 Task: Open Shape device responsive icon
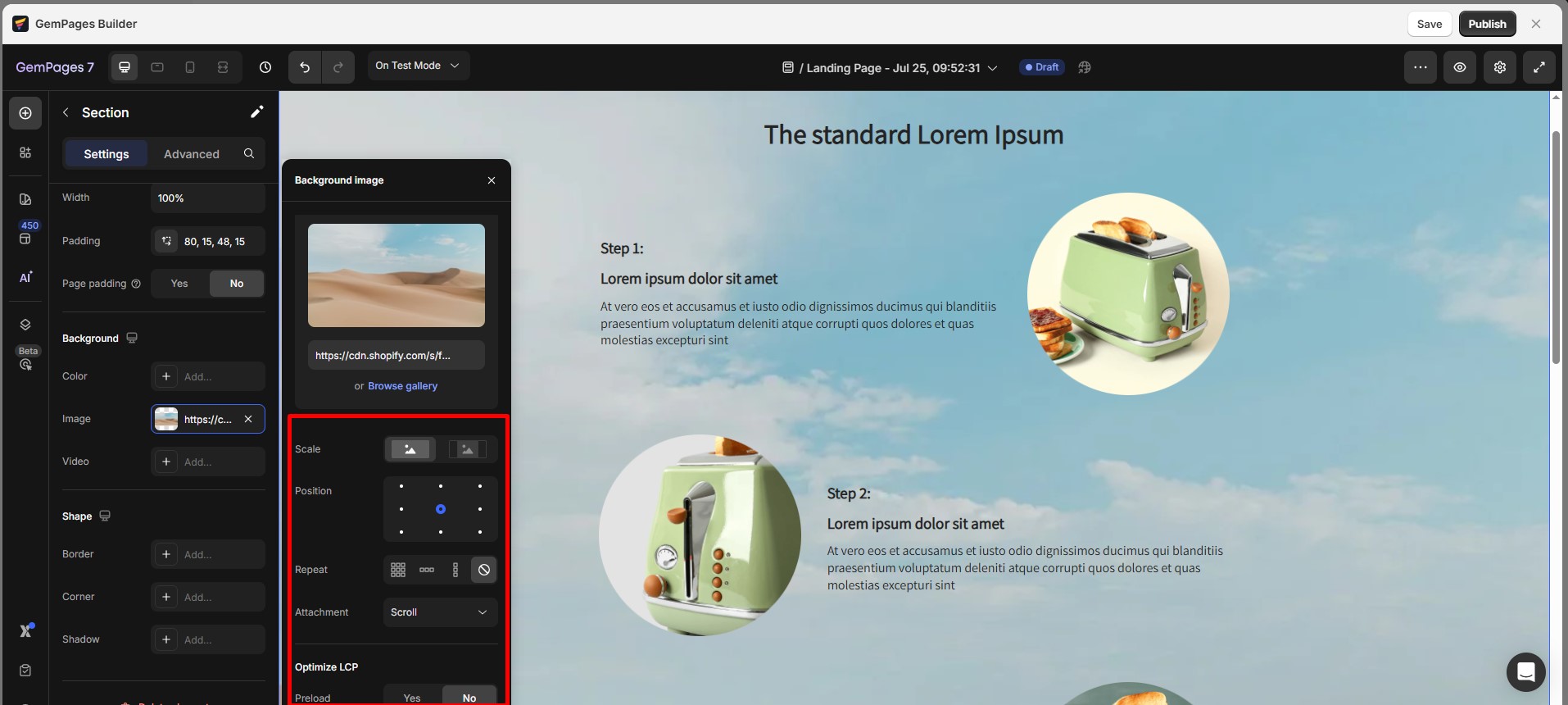point(105,516)
